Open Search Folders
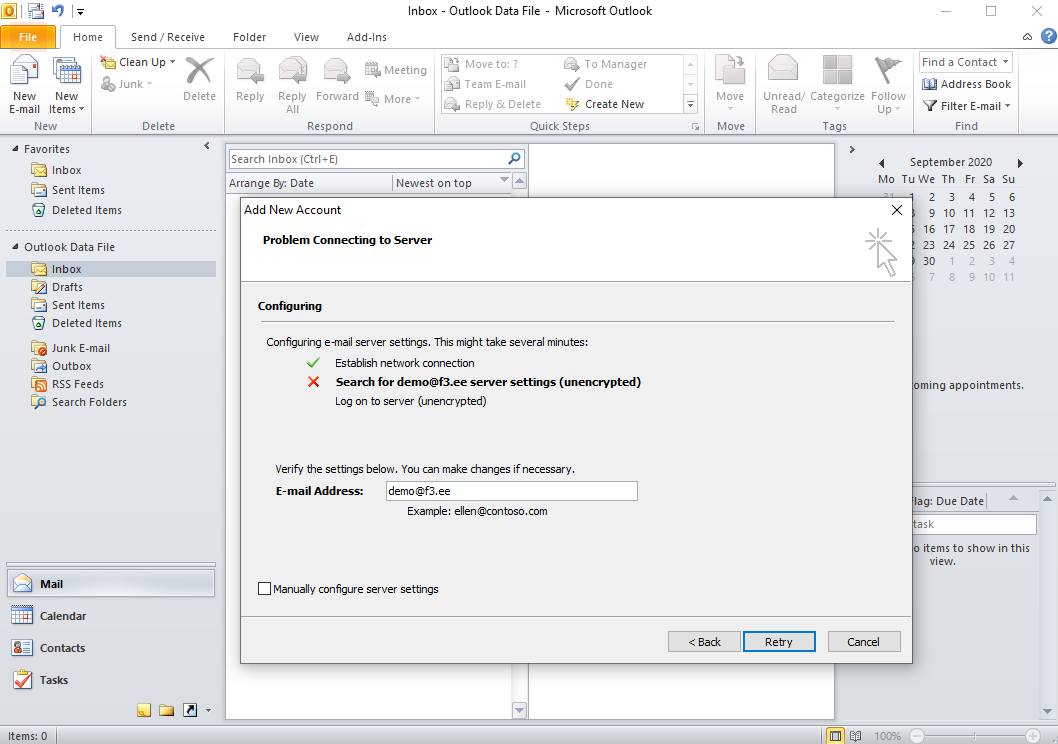 pyautogui.click(x=88, y=402)
